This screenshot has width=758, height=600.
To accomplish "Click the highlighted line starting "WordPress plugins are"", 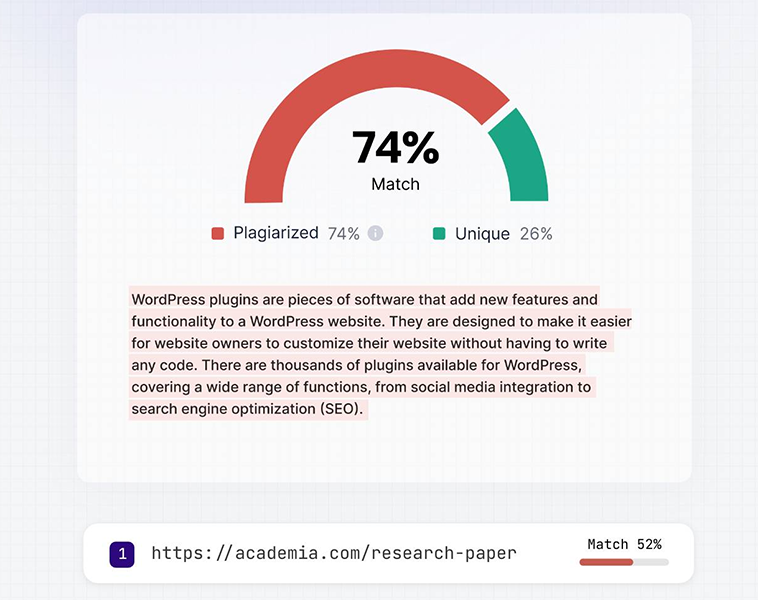I will (364, 299).
